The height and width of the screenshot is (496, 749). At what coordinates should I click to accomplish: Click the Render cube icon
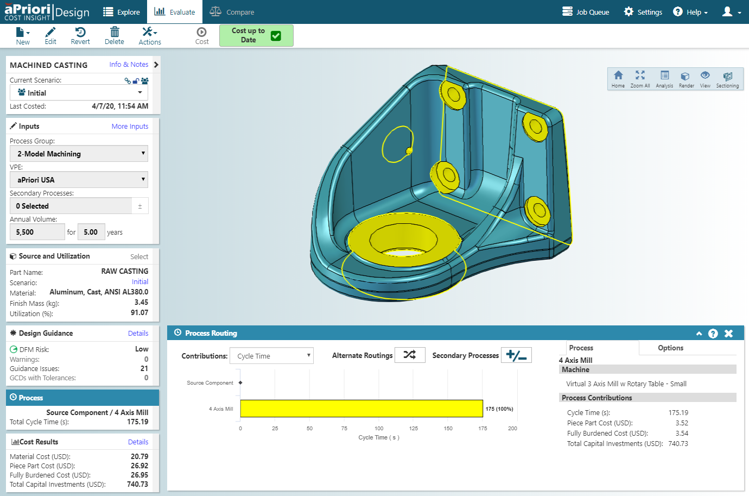[x=686, y=78]
